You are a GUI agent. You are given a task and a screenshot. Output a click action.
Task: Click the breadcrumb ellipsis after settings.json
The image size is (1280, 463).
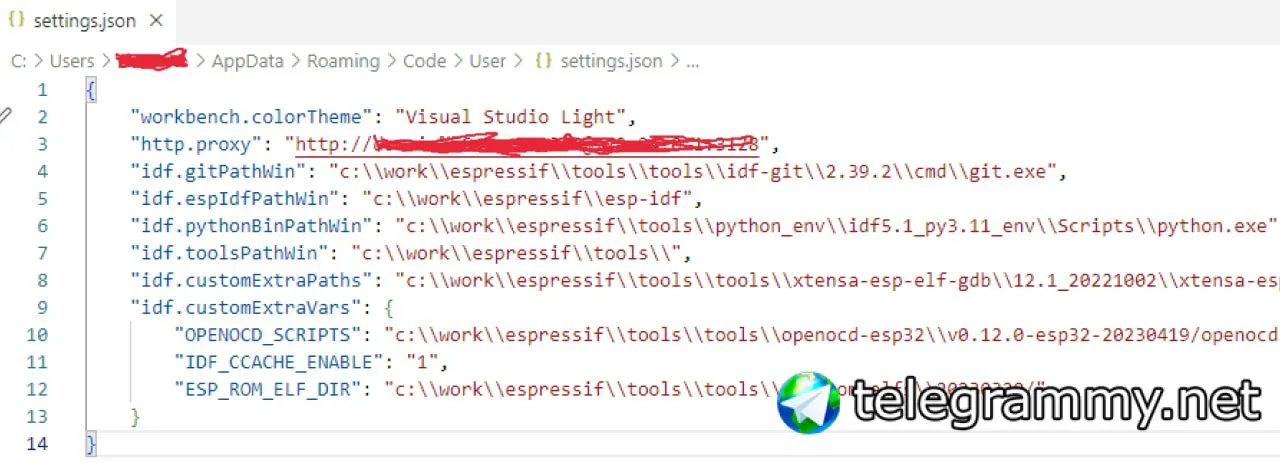coord(692,61)
